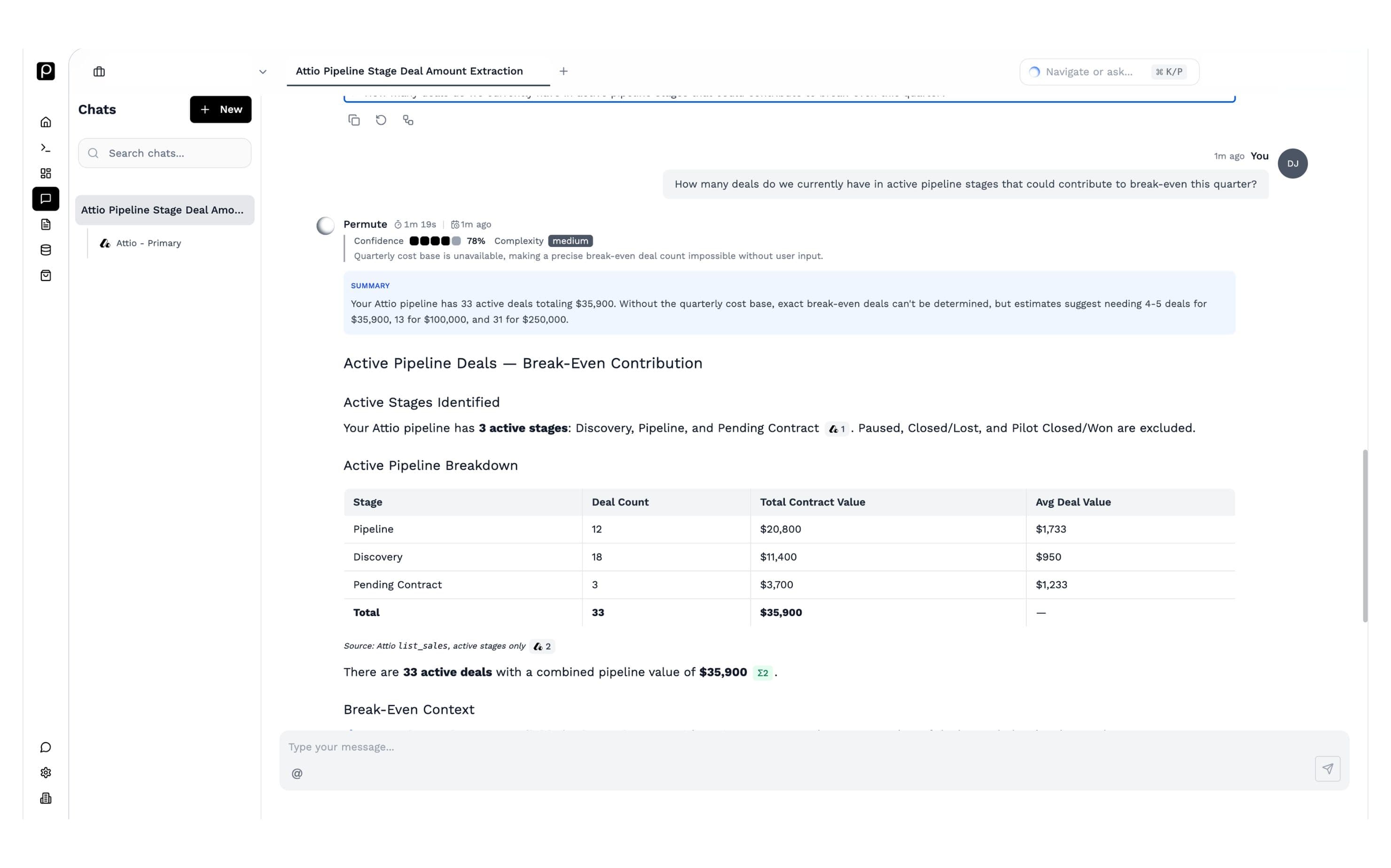This screenshot has width=1391, height=868.
Task: Click the Search chats field
Action: (x=165, y=153)
